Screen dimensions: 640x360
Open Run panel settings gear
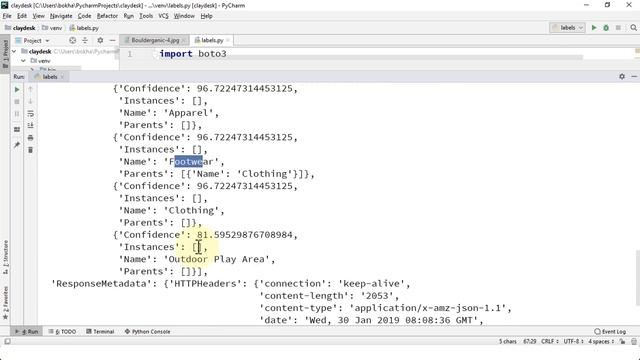tap(622, 76)
